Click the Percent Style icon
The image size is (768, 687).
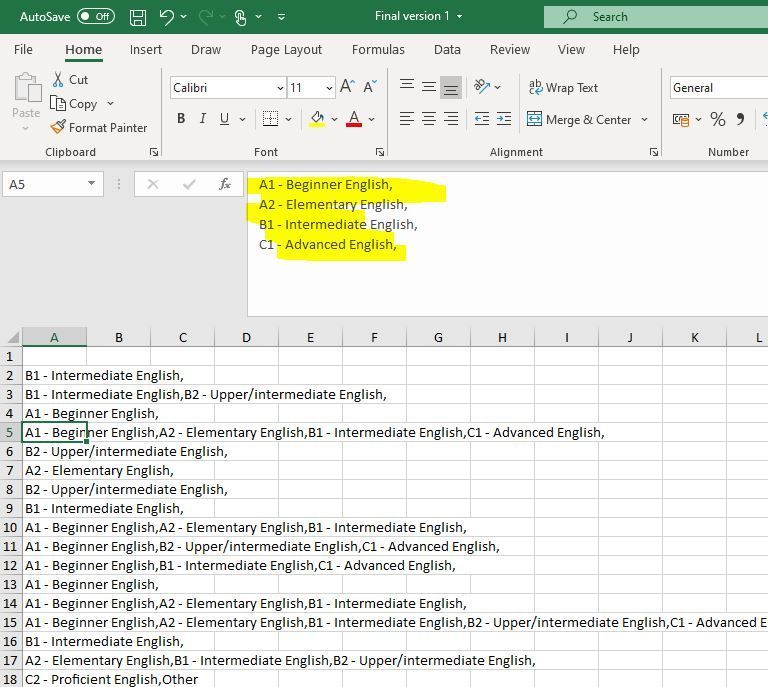[718, 119]
